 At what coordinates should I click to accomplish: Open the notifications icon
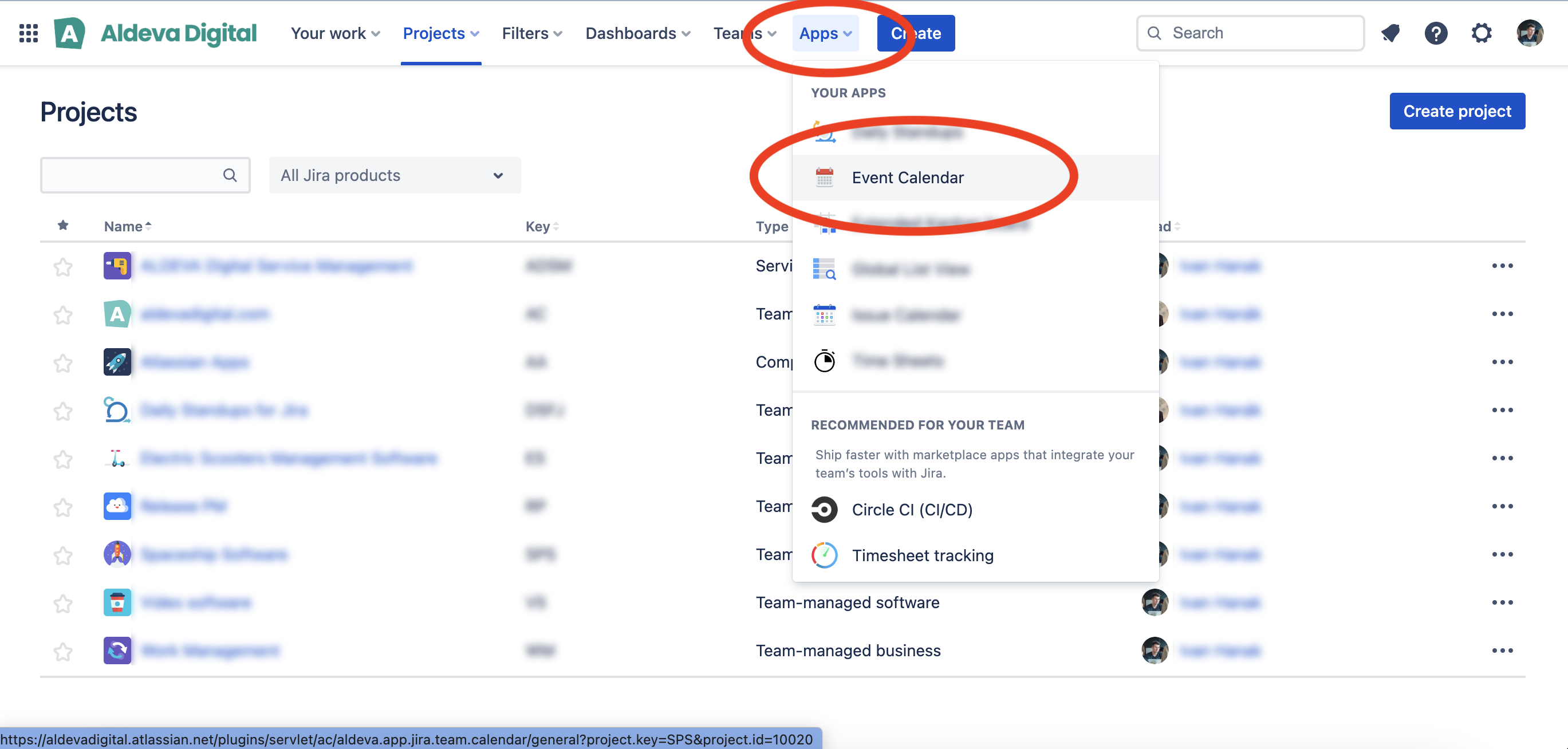[x=1390, y=33]
